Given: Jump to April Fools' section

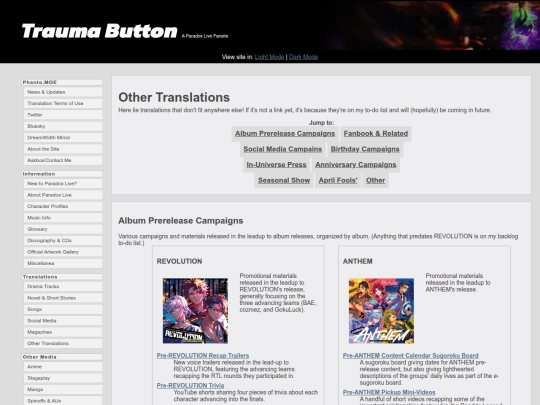Looking at the screenshot, I should click(x=338, y=180).
